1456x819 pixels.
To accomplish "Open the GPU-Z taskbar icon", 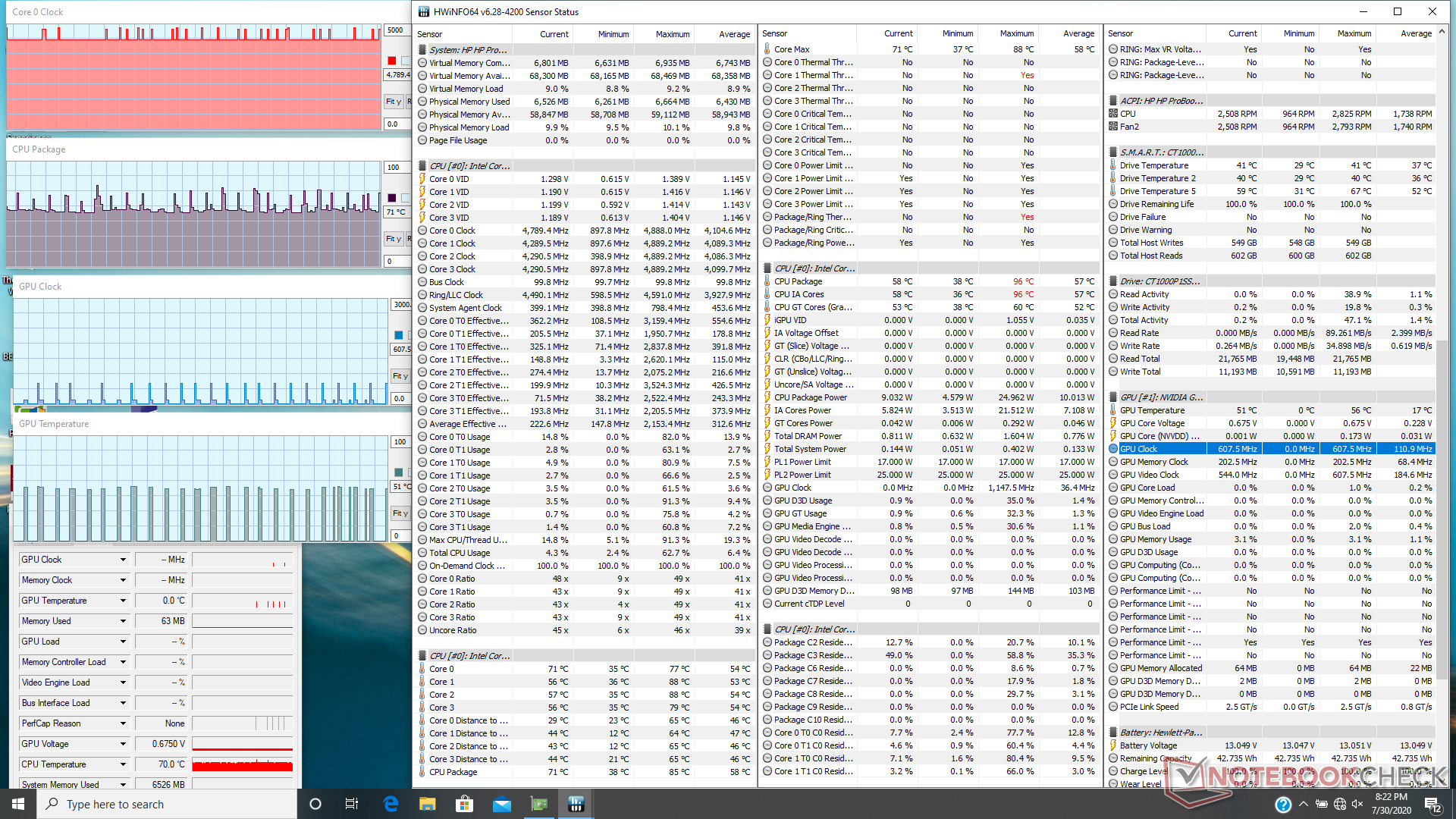I will click(538, 804).
